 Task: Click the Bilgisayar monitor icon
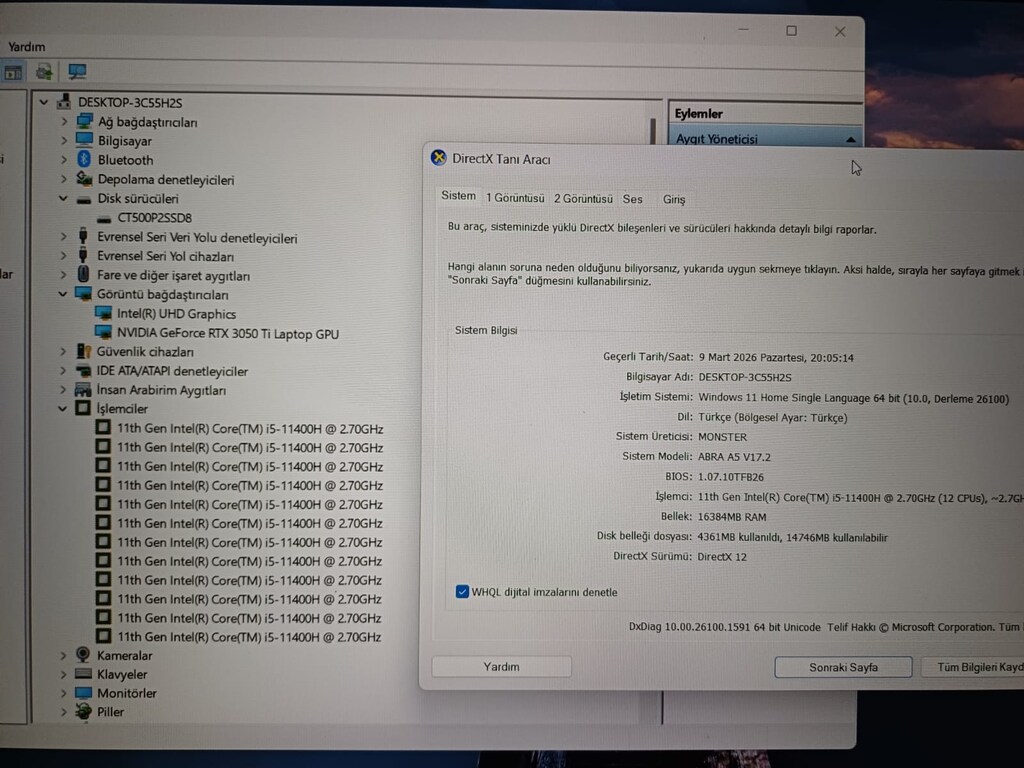(x=84, y=140)
